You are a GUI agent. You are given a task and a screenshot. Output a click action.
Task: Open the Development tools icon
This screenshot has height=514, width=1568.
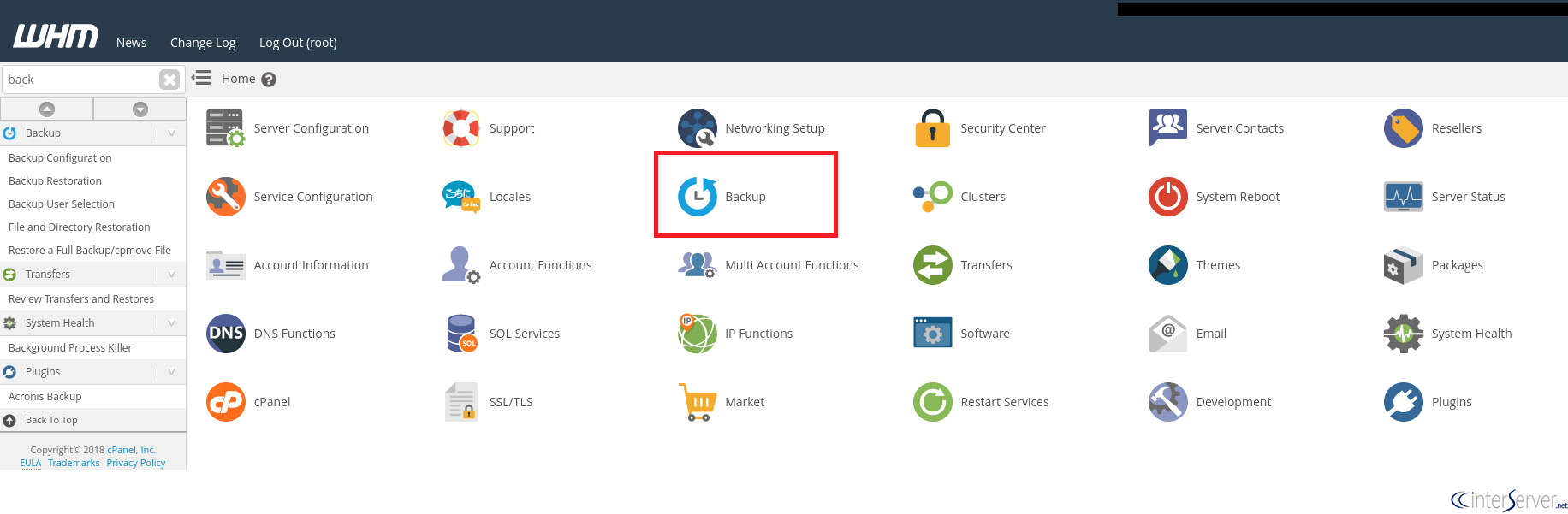coord(1168,402)
